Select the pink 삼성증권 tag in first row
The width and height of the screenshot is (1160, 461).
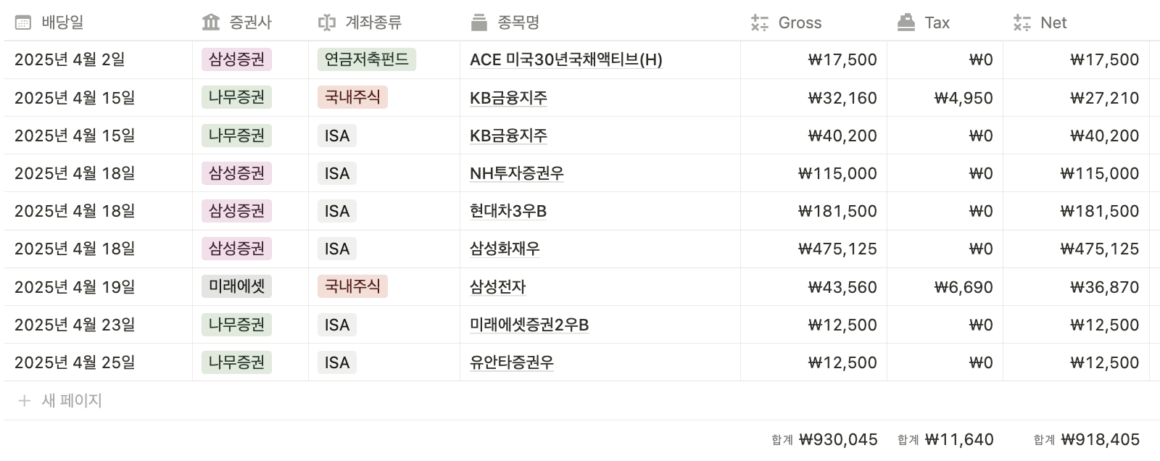tap(237, 60)
